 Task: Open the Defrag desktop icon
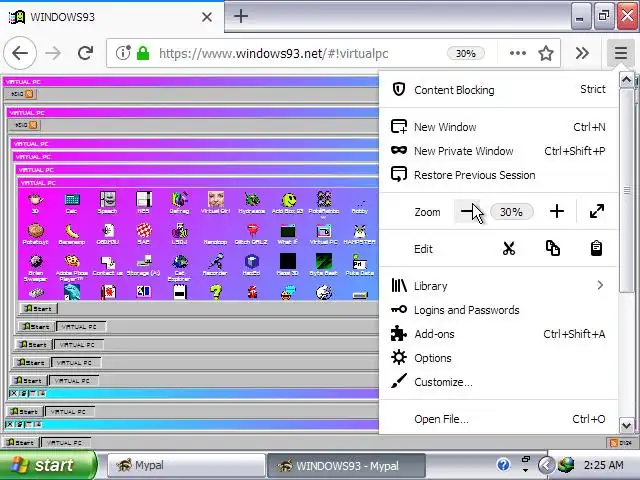click(x=179, y=203)
